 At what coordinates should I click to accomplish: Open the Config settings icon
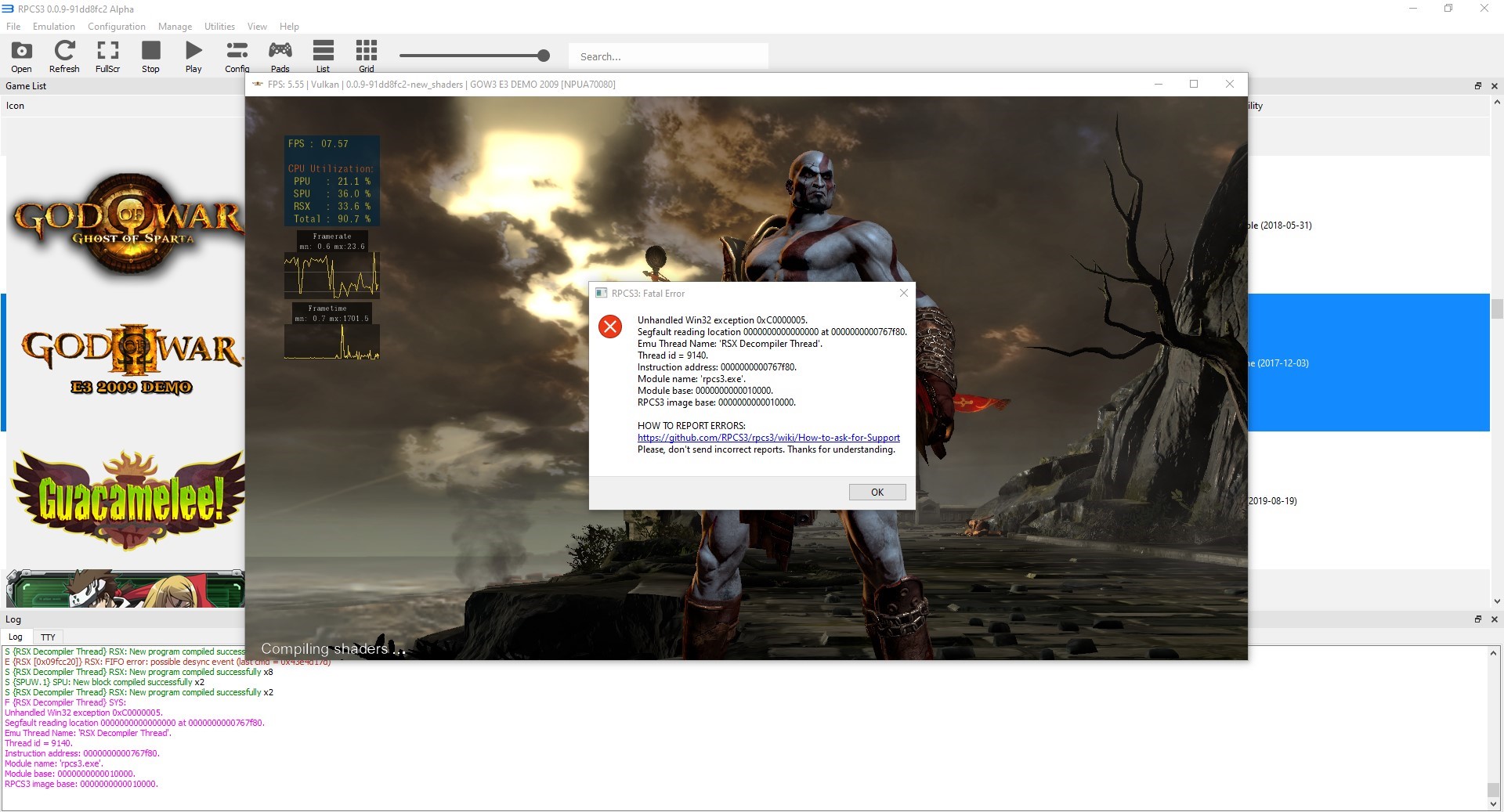tap(237, 56)
